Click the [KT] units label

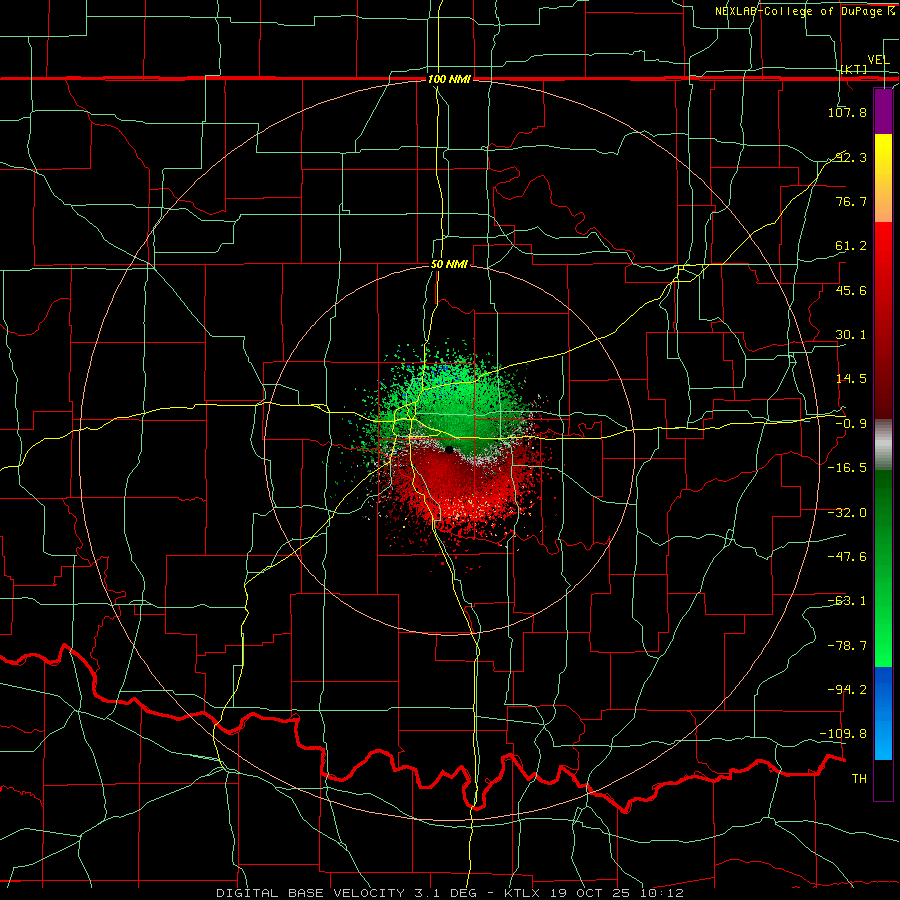tap(854, 69)
